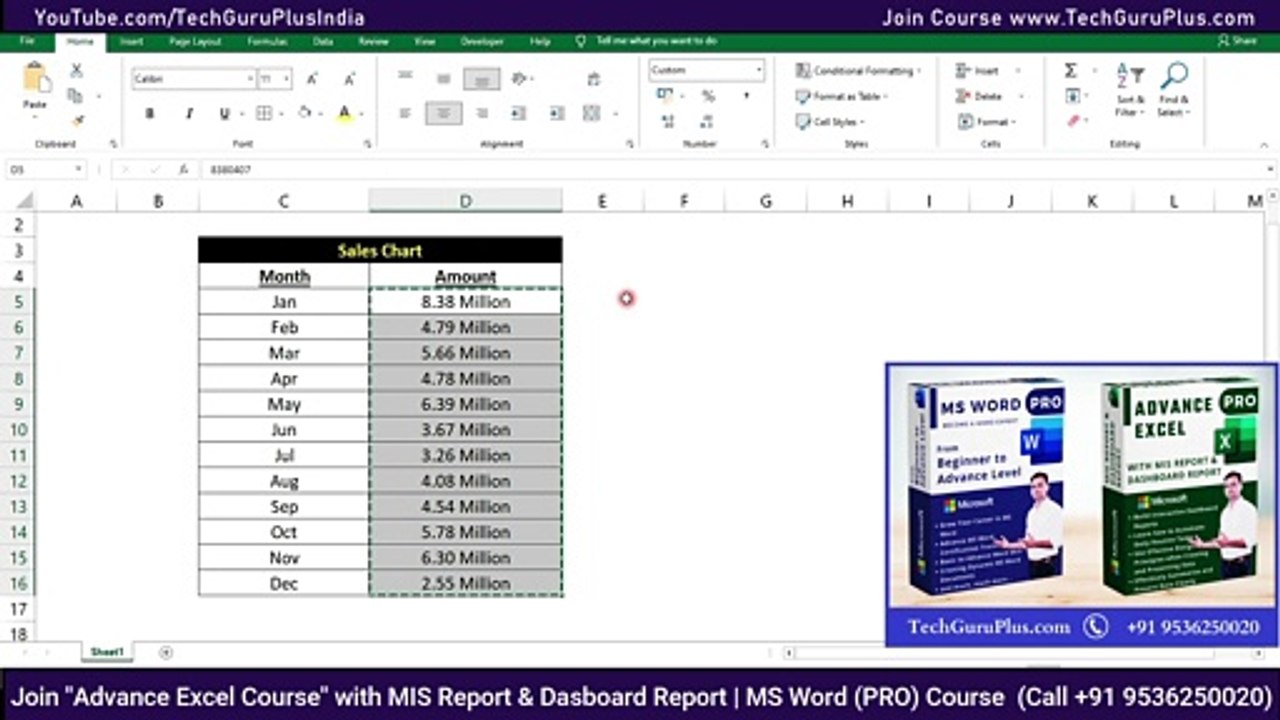The width and height of the screenshot is (1280, 720).
Task: Toggle Middle Align for cells
Action: click(x=443, y=78)
